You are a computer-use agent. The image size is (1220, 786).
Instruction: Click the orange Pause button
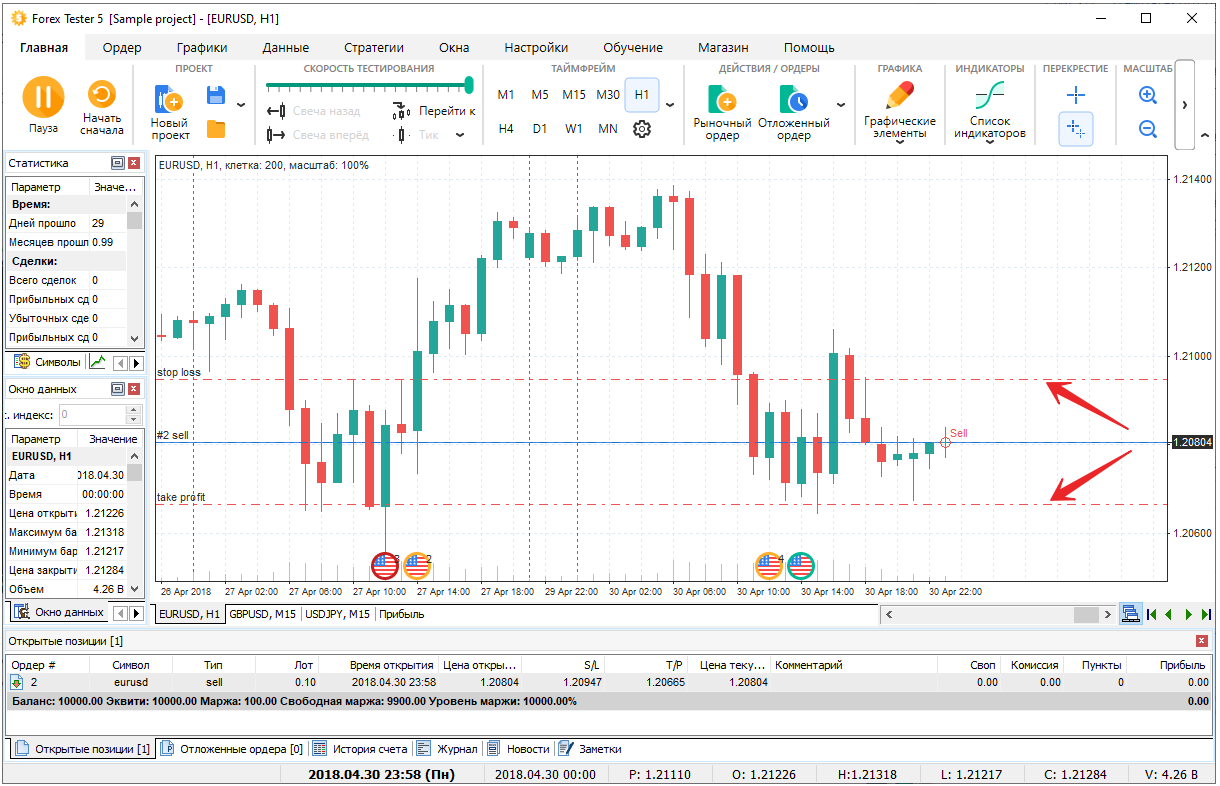[x=43, y=97]
